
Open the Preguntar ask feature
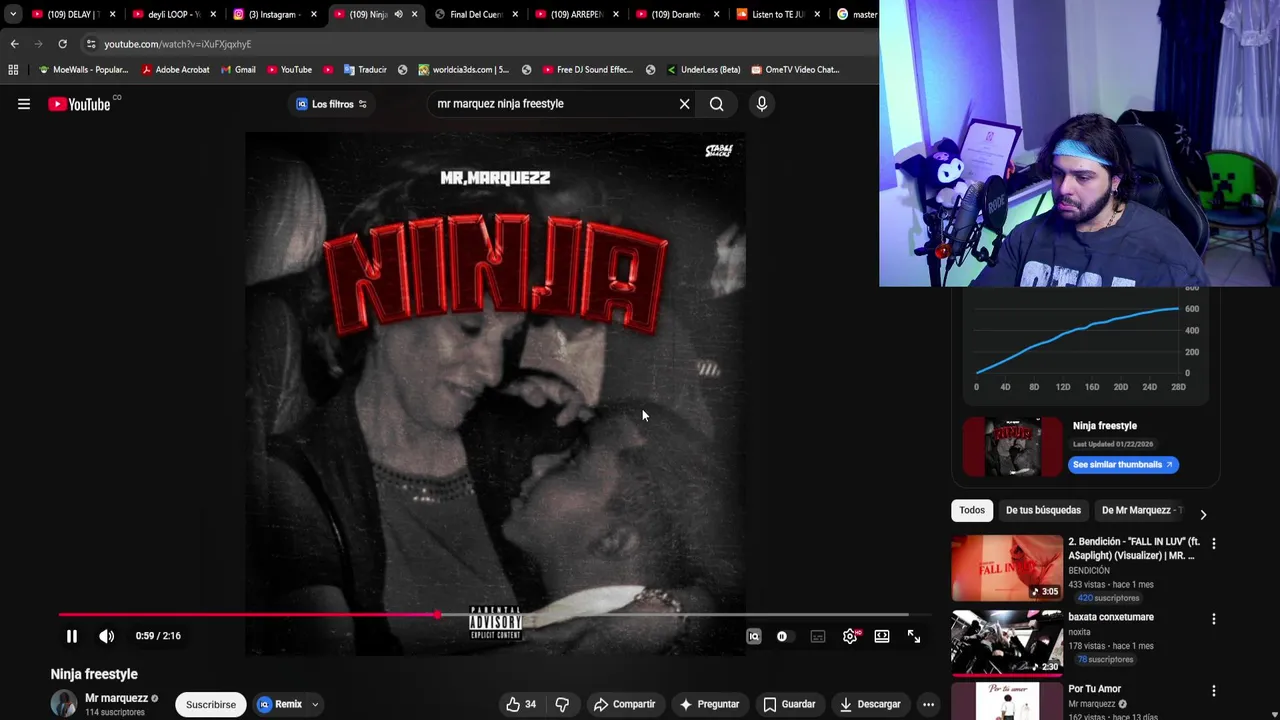709,704
